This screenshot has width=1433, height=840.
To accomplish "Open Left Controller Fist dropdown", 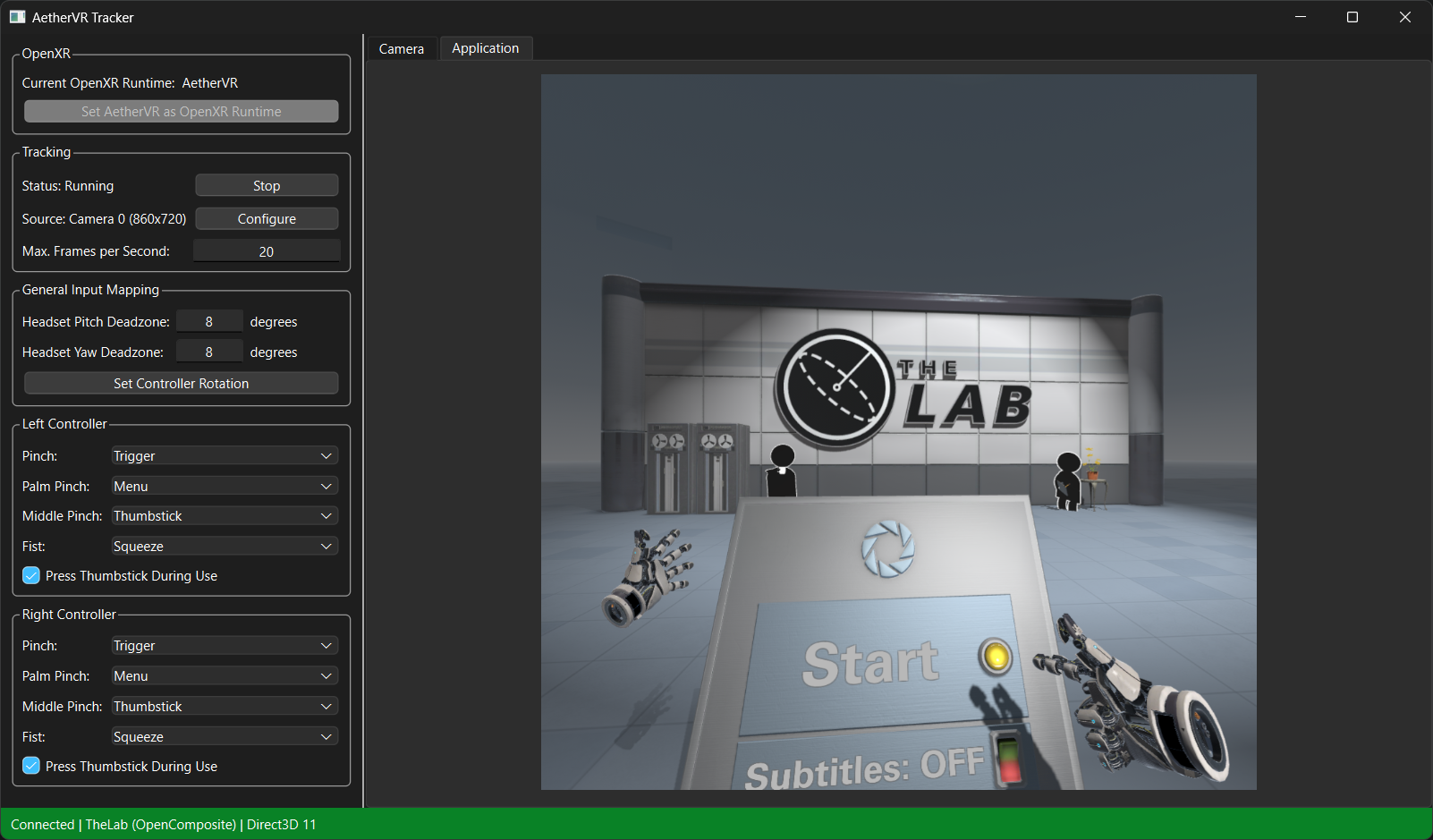I will (x=225, y=547).
